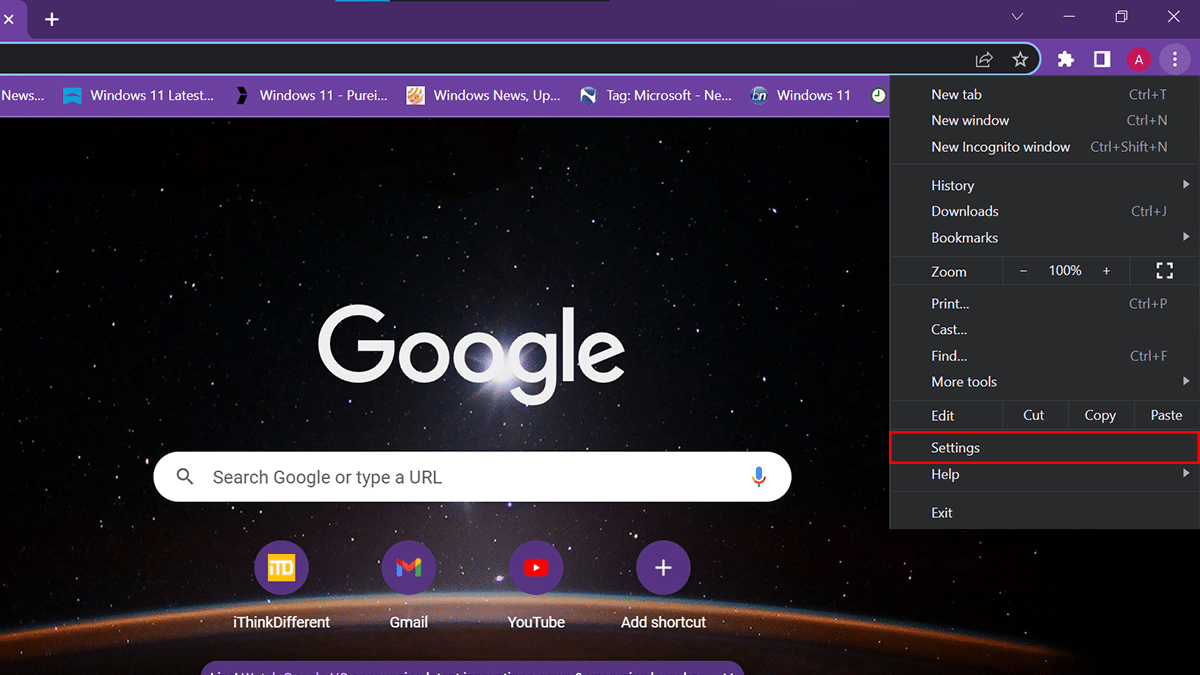The height and width of the screenshot is (675, 1200).
Task: Increase zoom with the plus button
Action: (1106, 271)
